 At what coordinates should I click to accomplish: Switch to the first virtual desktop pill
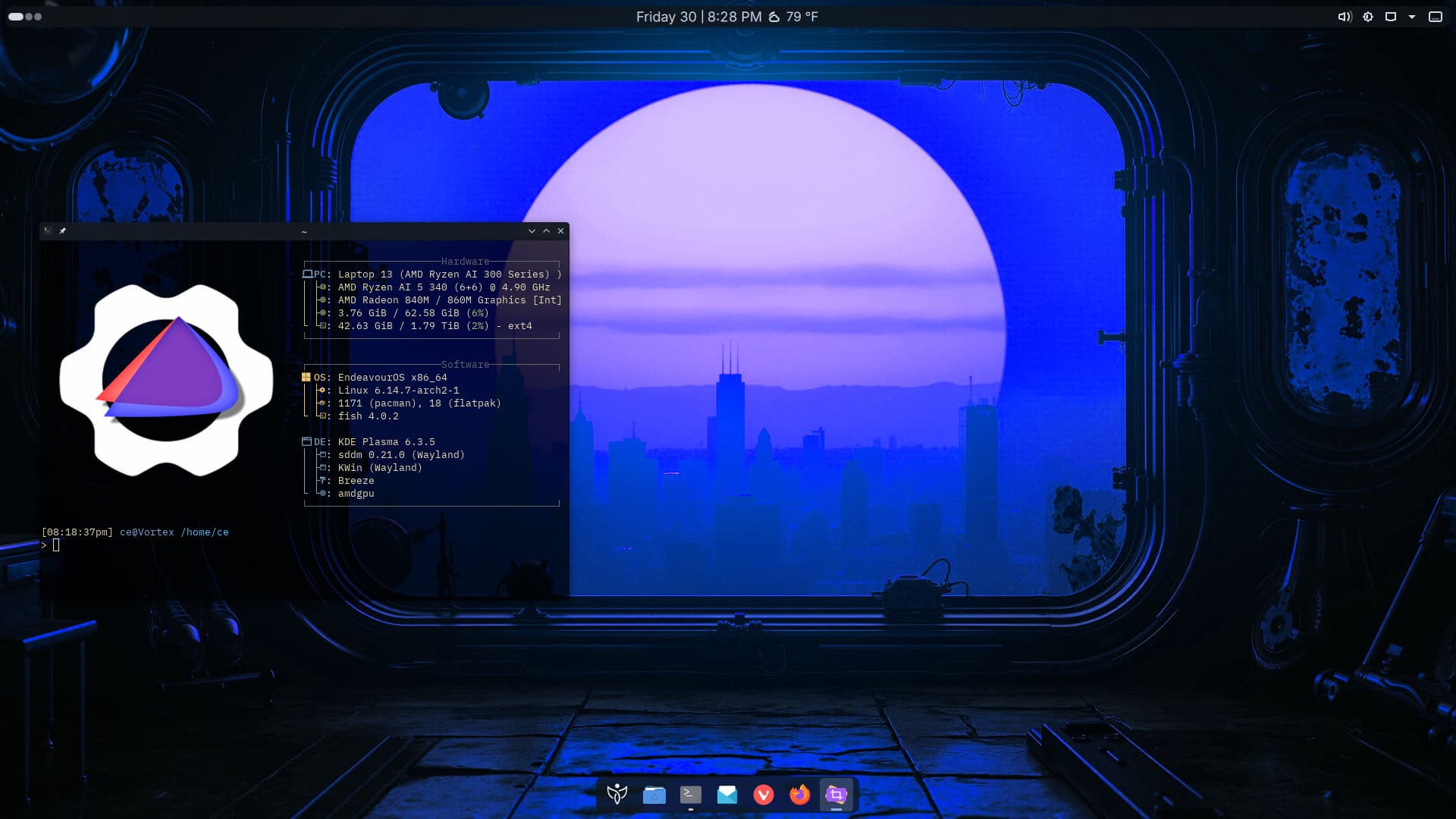point(15,17)
